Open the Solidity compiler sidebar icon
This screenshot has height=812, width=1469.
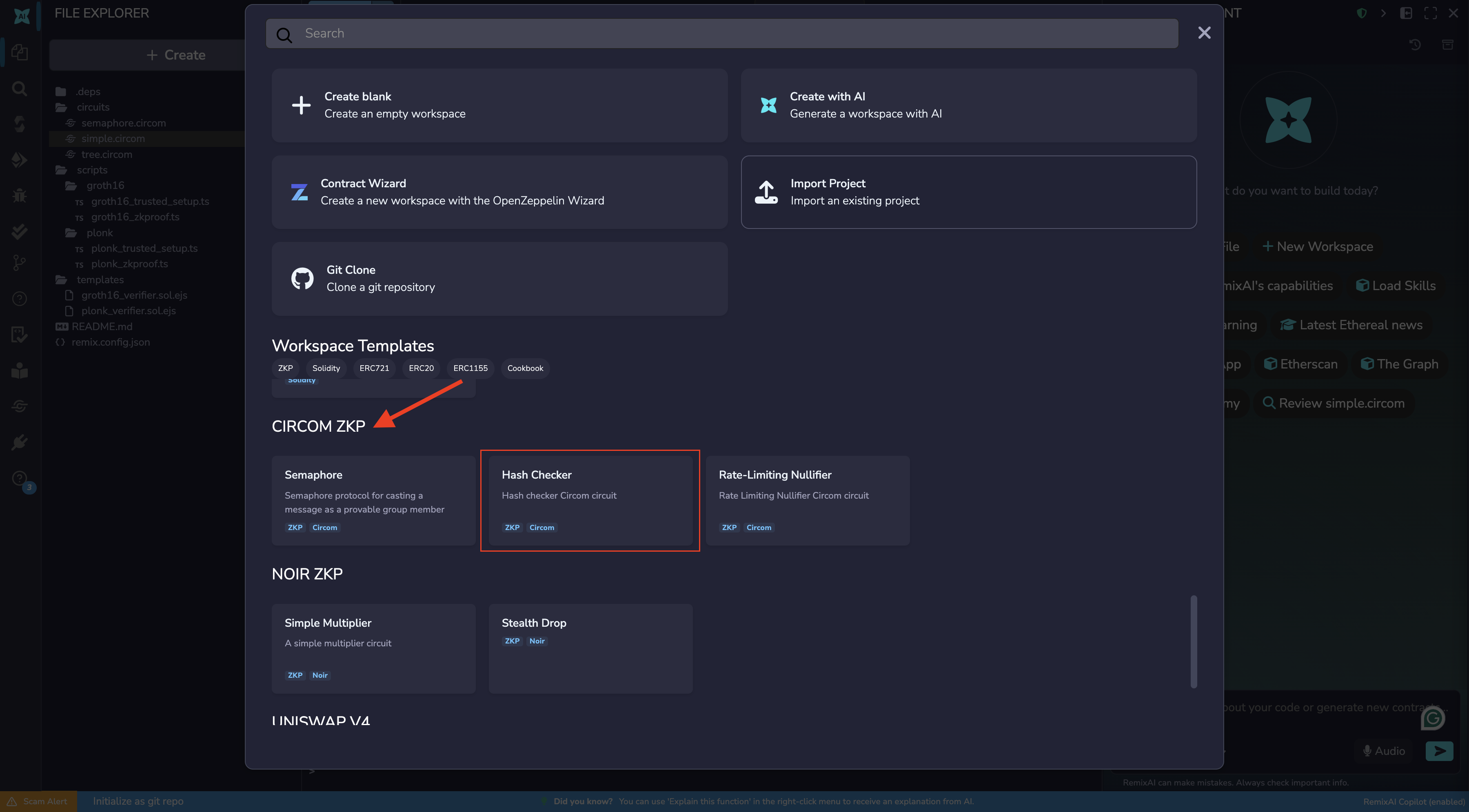click(x=20, y=124)
